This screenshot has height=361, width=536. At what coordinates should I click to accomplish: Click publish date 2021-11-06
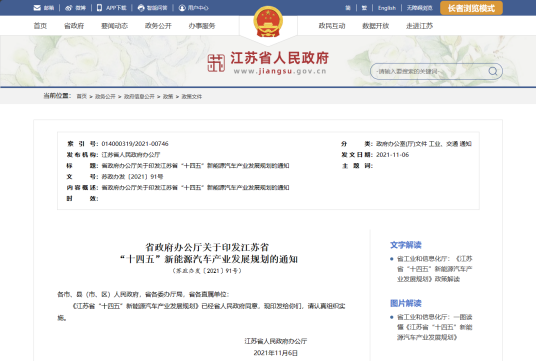point(392,155)
